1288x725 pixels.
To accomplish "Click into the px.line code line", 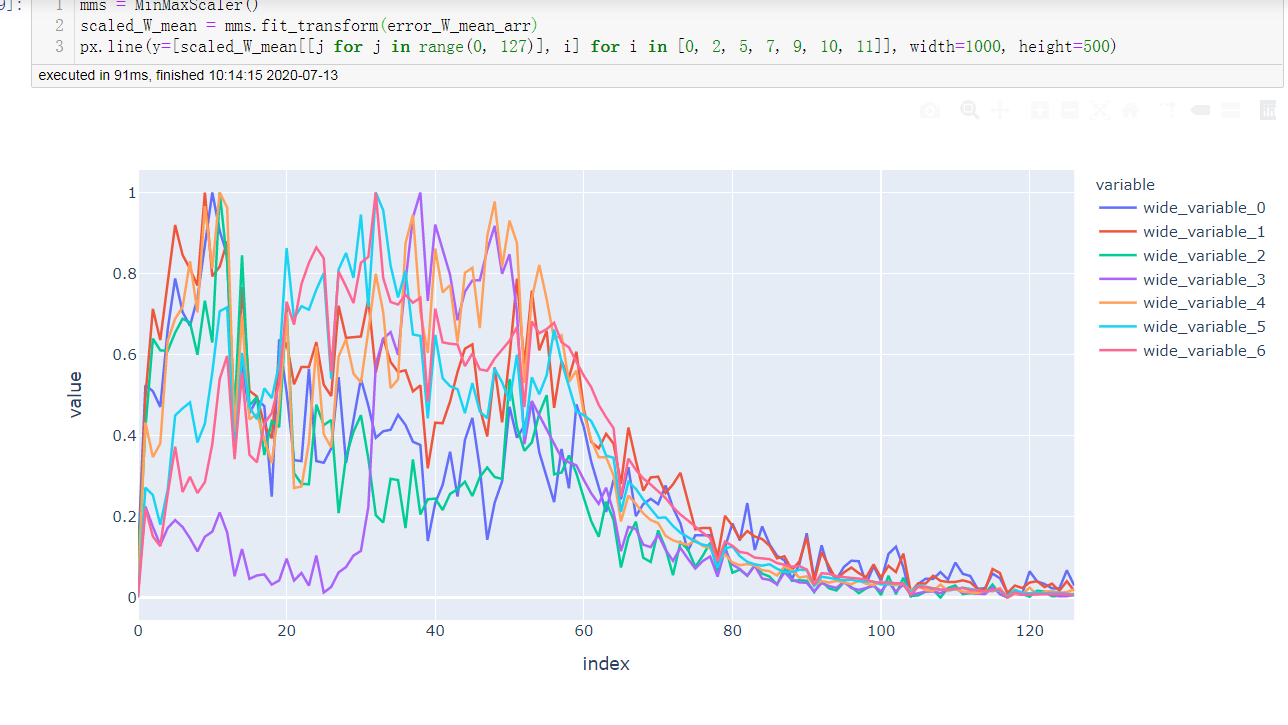I will (500, 46).
